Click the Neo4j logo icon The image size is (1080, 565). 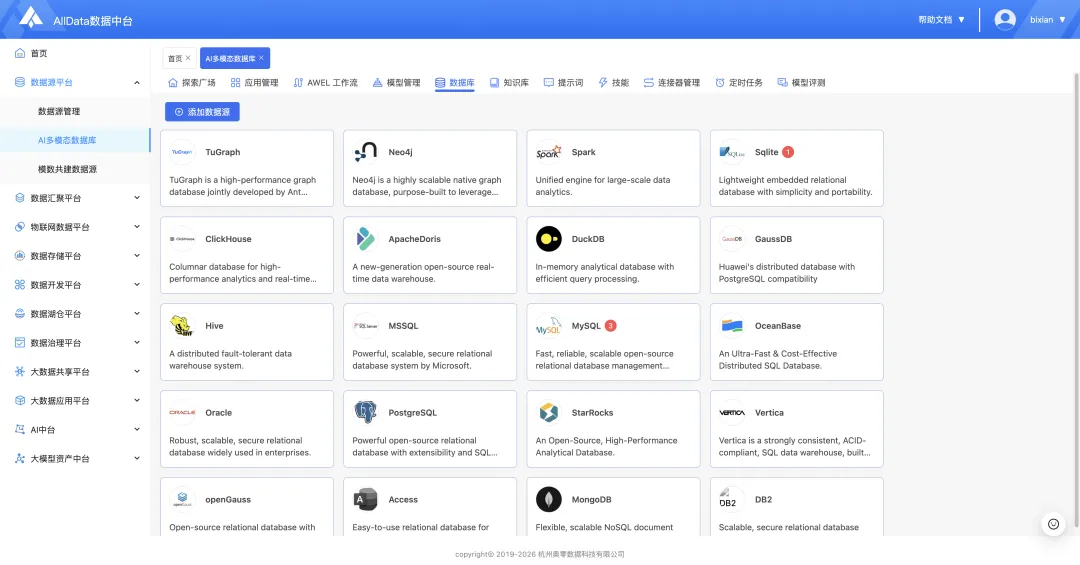click(365, 152)
